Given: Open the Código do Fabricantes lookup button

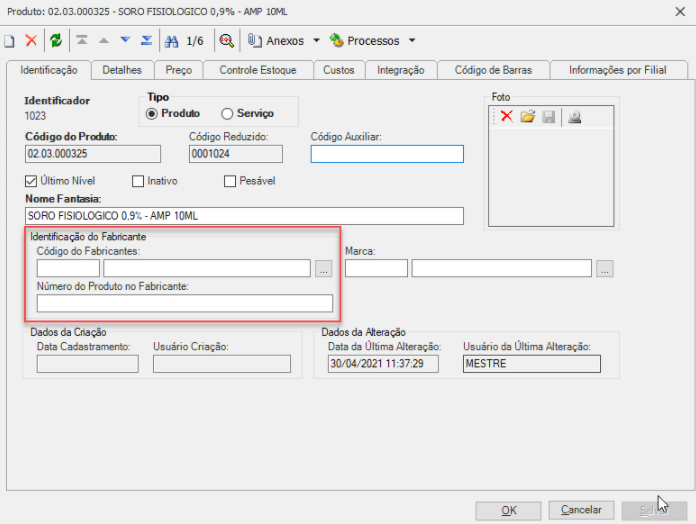Looking at the screenshot, I should click(x=324, y=269).
